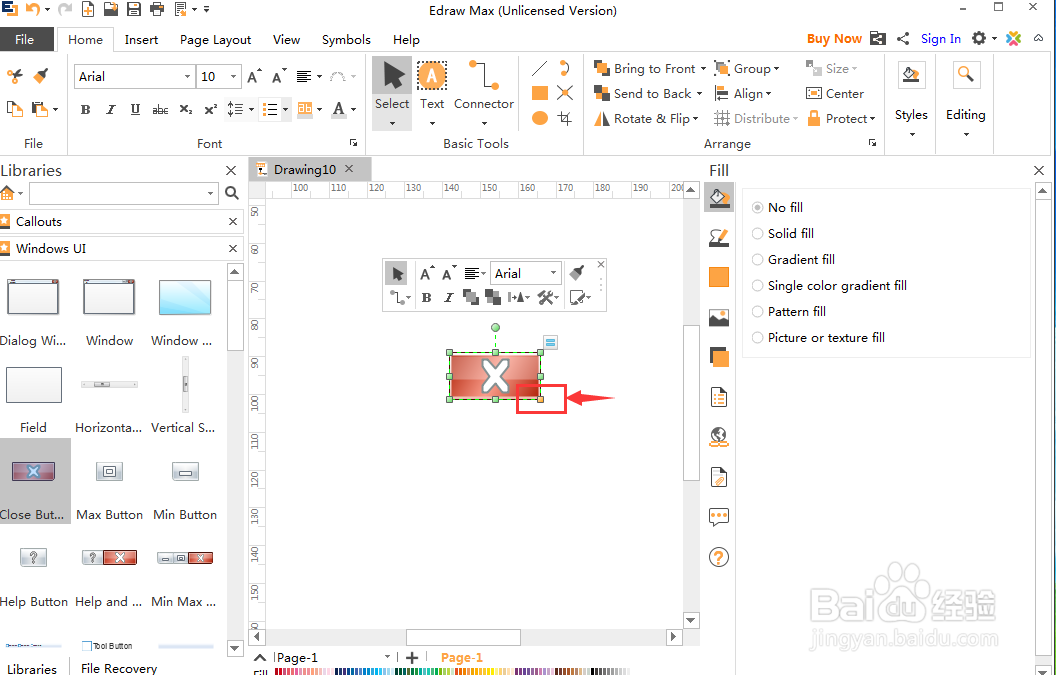Apply italic formatting in ribbon

(110, 109)
